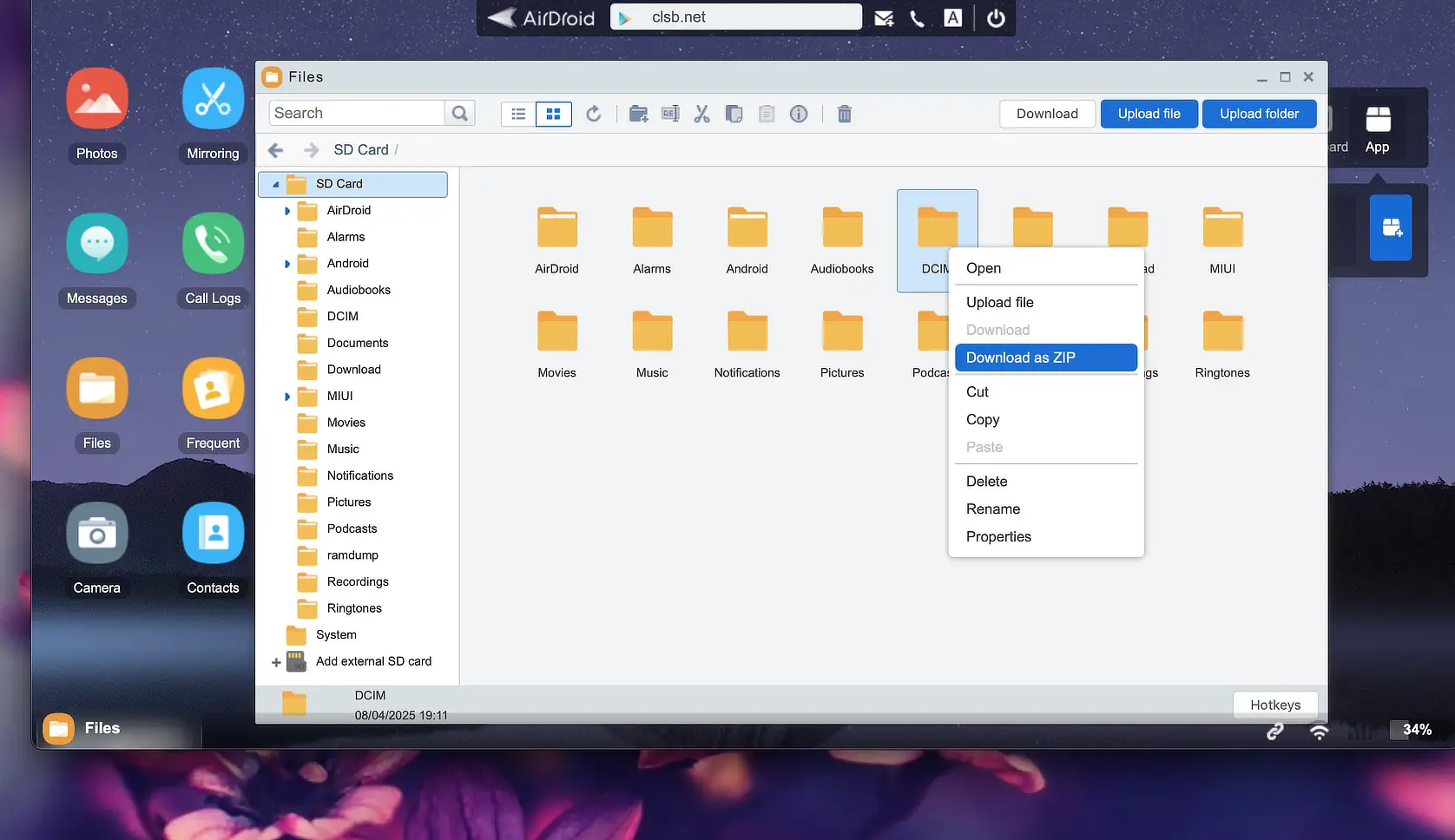The width and height of the screenshot is (1455, 840).
Task: Launch the Mirroring app icon
Action: (213, 99)
